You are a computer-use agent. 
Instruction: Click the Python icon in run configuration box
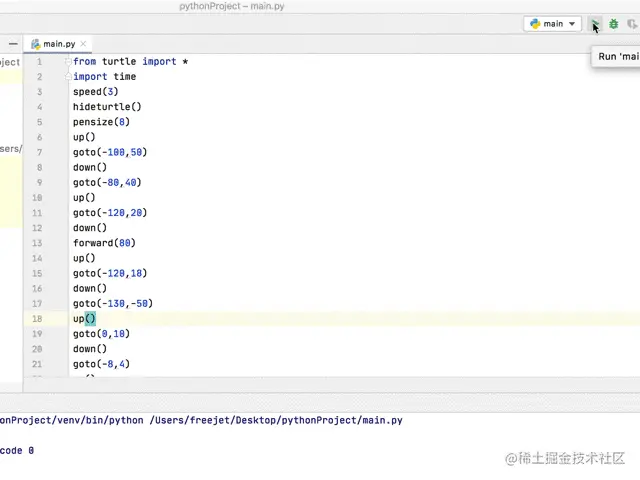coord(535,24)
